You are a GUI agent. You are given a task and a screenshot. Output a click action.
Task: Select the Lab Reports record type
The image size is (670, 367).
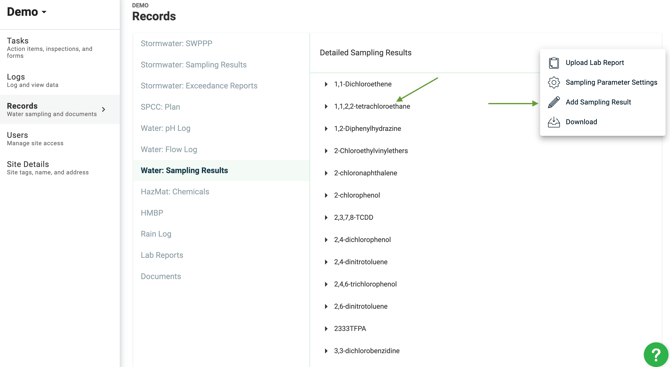coord(162,255)
